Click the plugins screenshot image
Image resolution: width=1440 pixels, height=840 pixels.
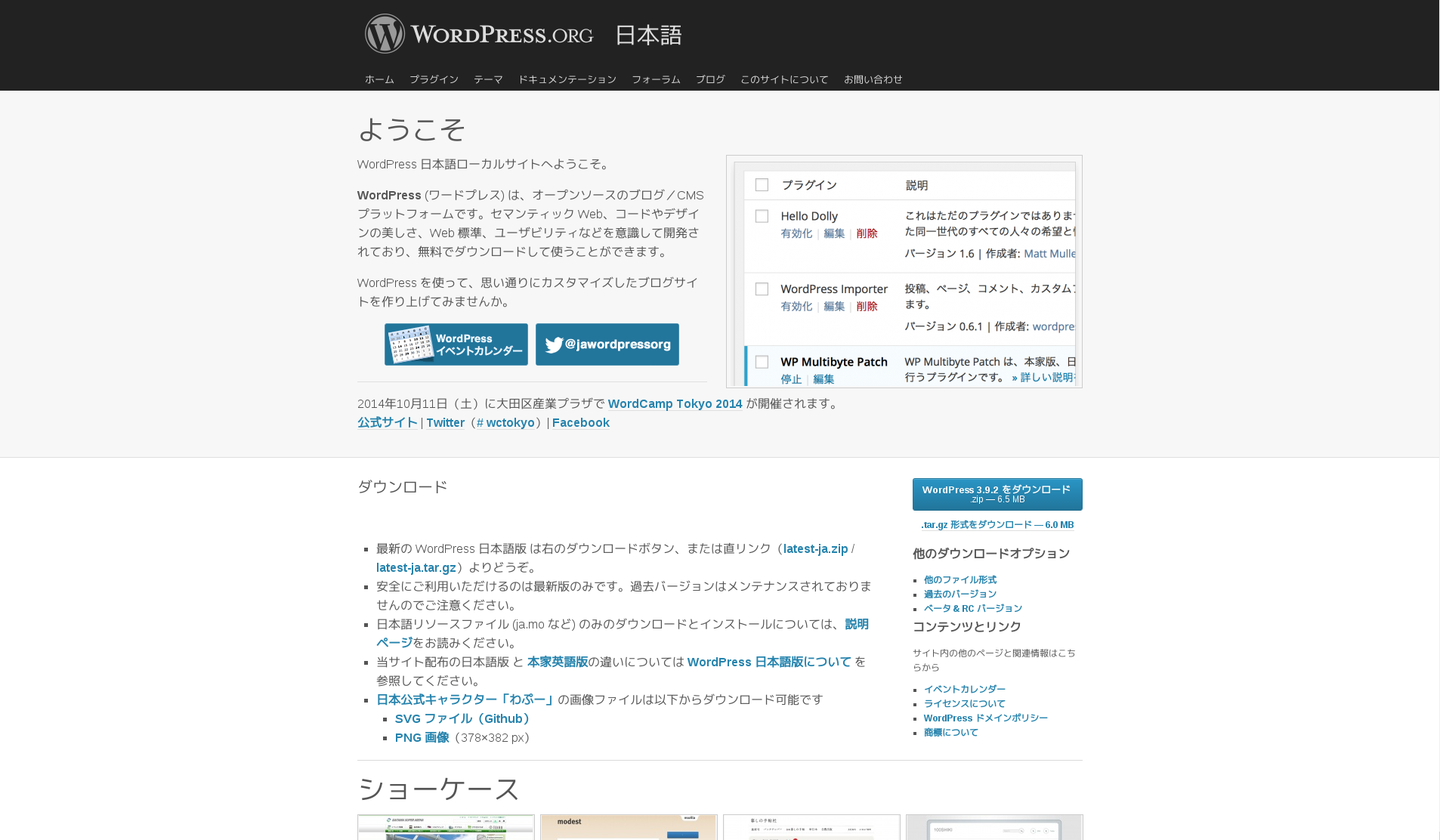tap(904, 272)
